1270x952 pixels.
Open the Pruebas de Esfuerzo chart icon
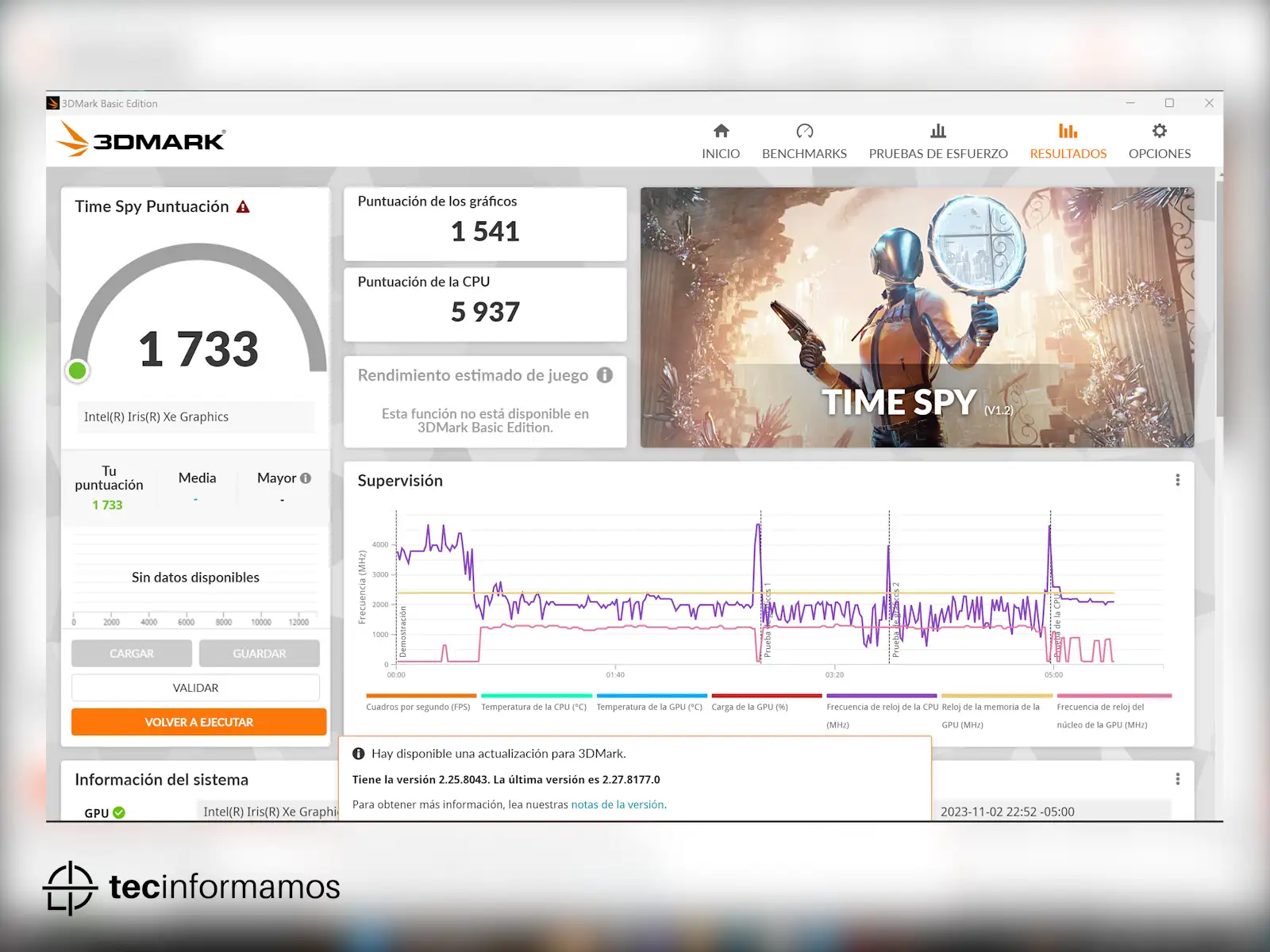(x=937, y=131)
